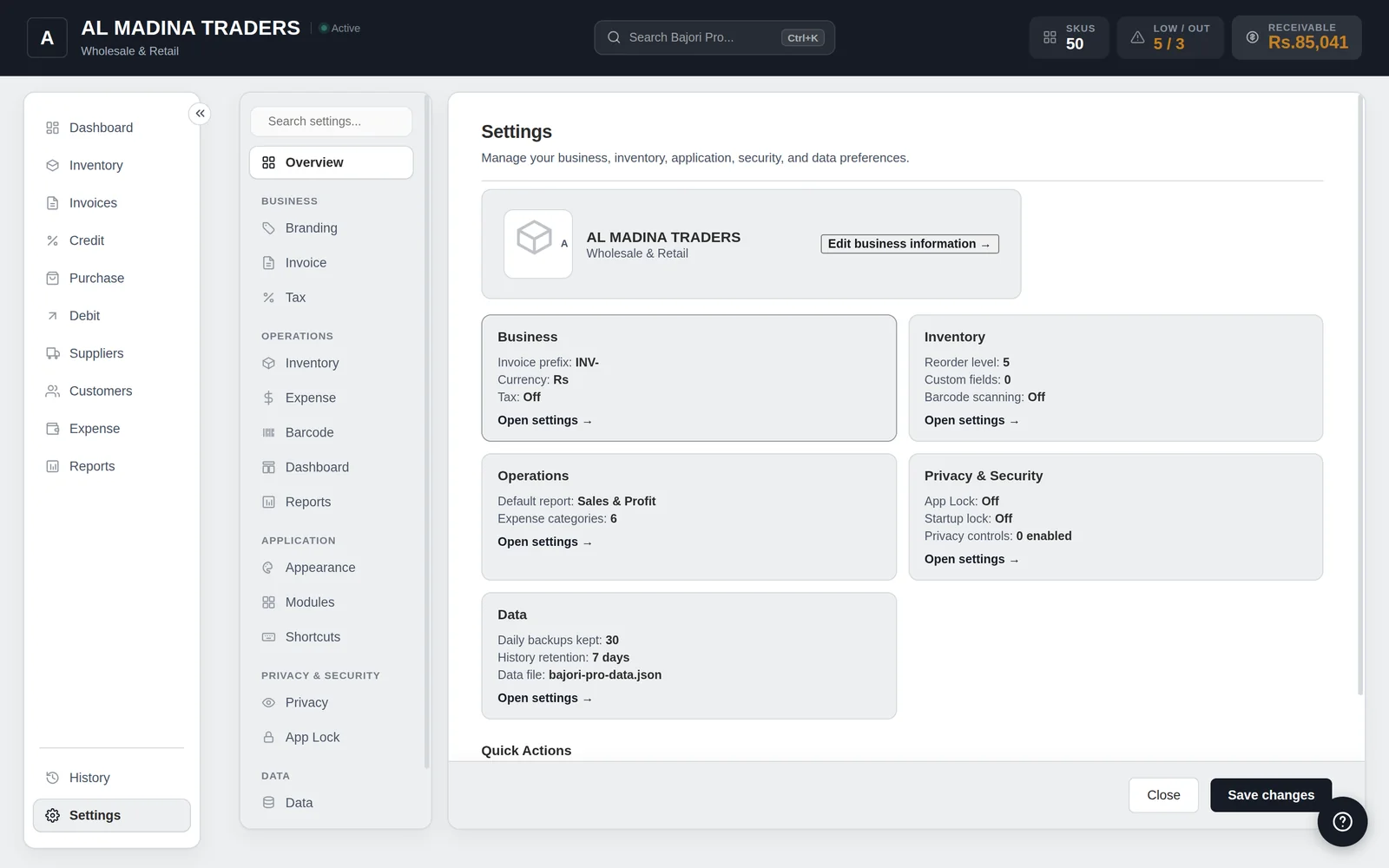Click the Inventory box icon in main sidebar
The height and width of the screenshot is (868, 1389).
[52, 165]
